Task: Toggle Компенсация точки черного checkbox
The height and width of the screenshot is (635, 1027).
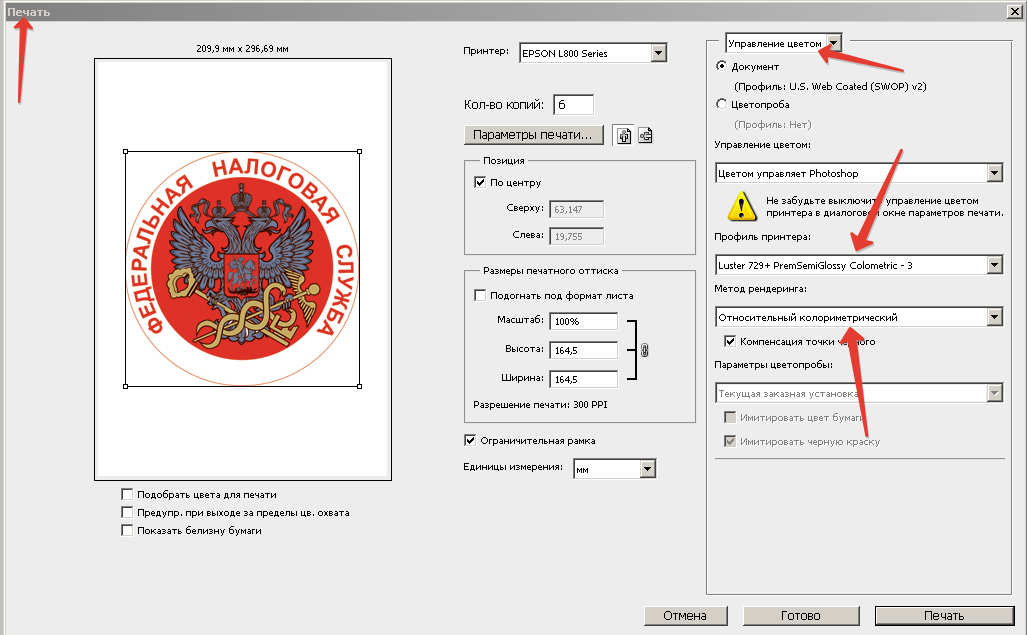Action: click(730, 341)
